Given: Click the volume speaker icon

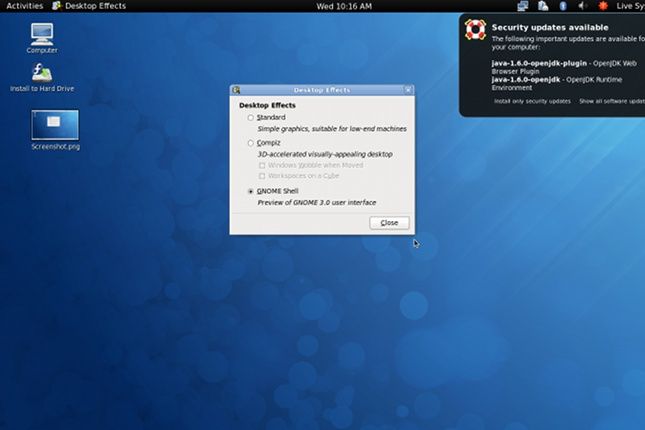Looking at the screenshot, I should pyautogui.click(x=581, y=6).
